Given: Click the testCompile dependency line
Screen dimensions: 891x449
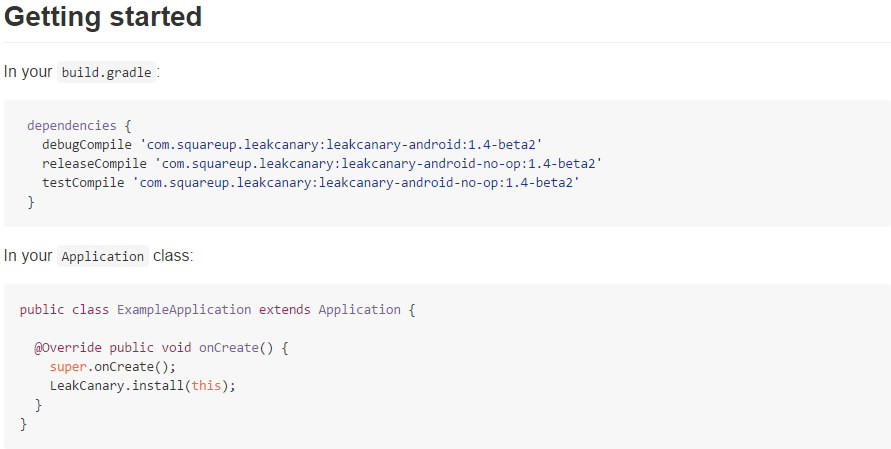Looking at the screenshot, I should (311, 182).
